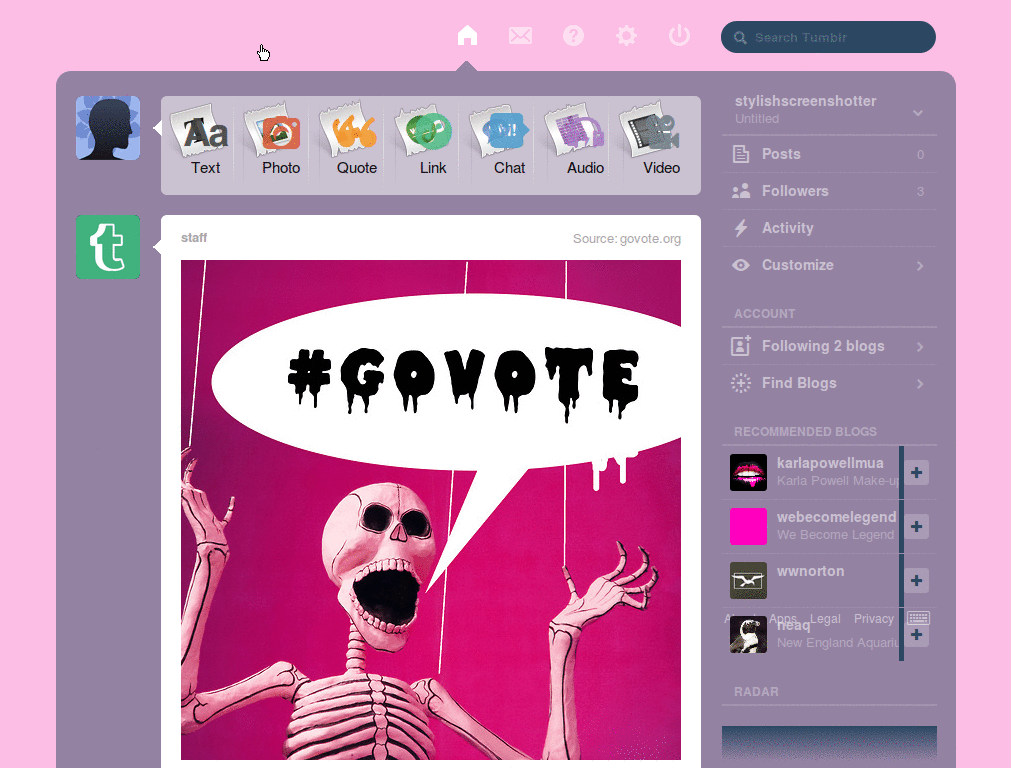This screenshot has height=768, width=1024.
Task: Open Following 2 blogs
Action: tap(829, 346)
